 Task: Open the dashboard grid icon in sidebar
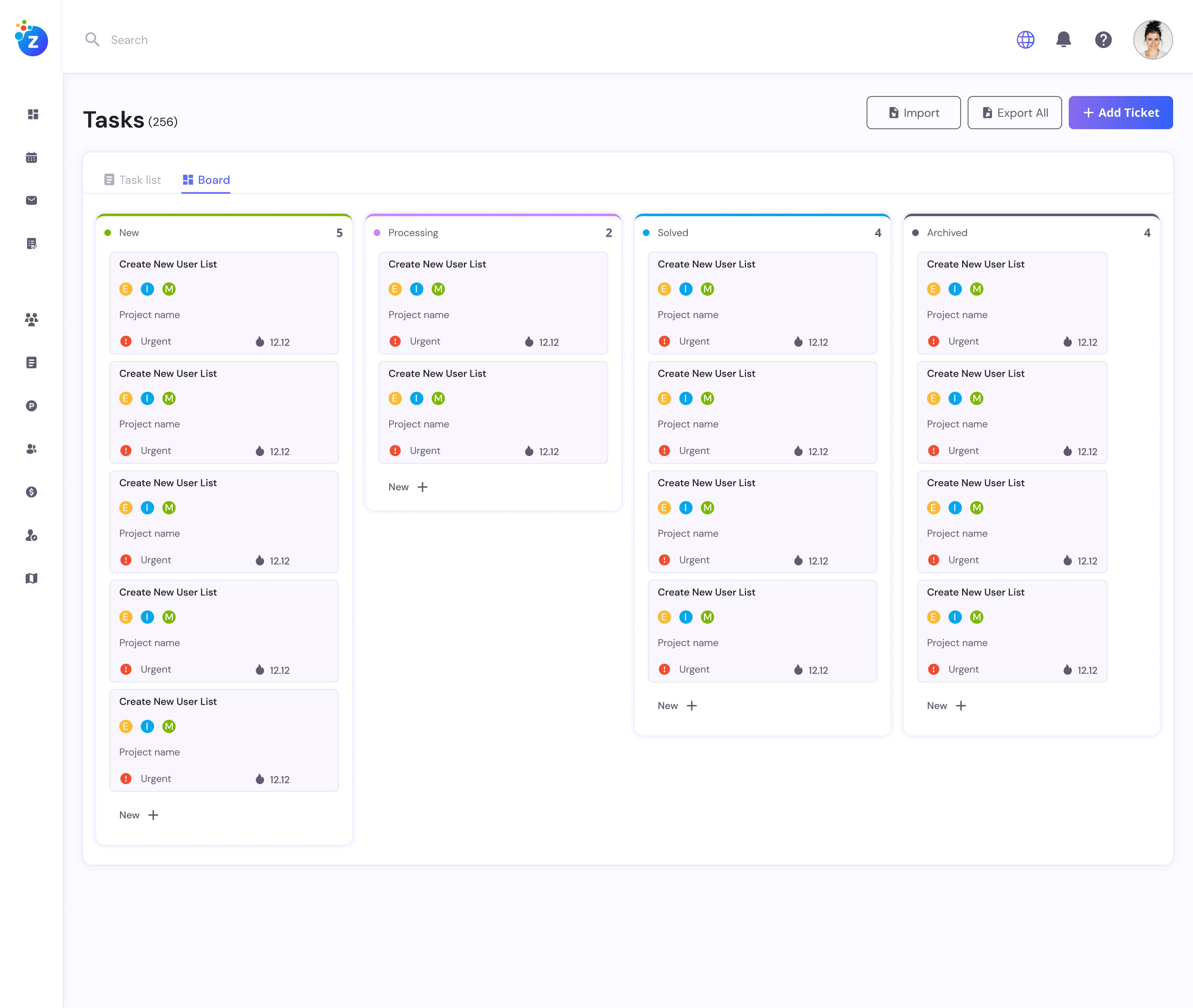pyautogui.click(x=33, y=114)
